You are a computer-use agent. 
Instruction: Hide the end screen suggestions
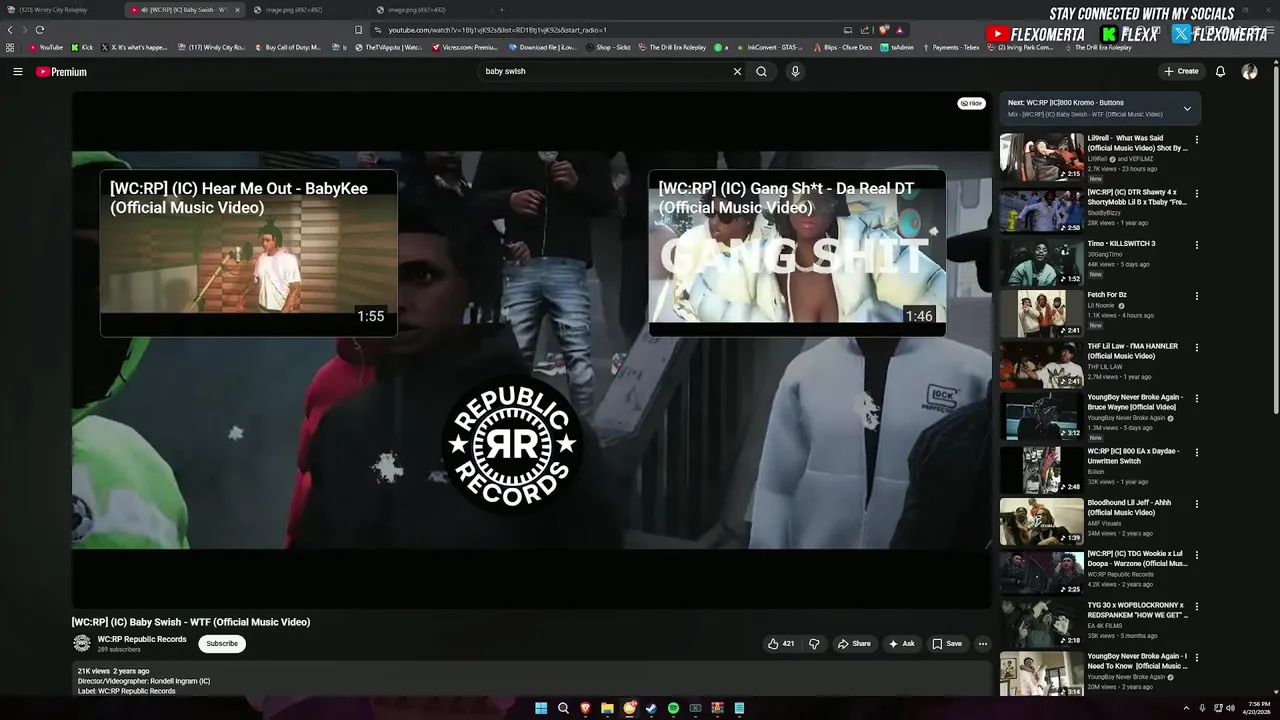point(971,103)
